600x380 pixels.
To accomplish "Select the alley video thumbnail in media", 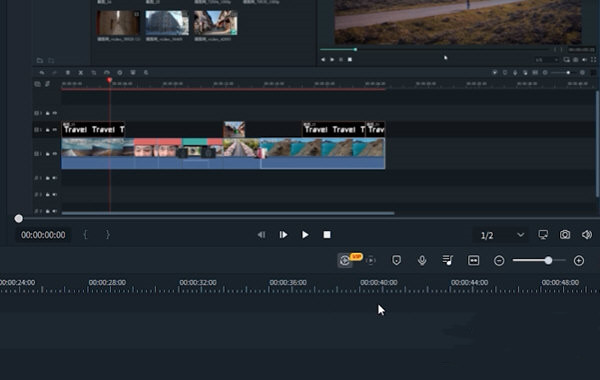I will [x=118, y=23].
